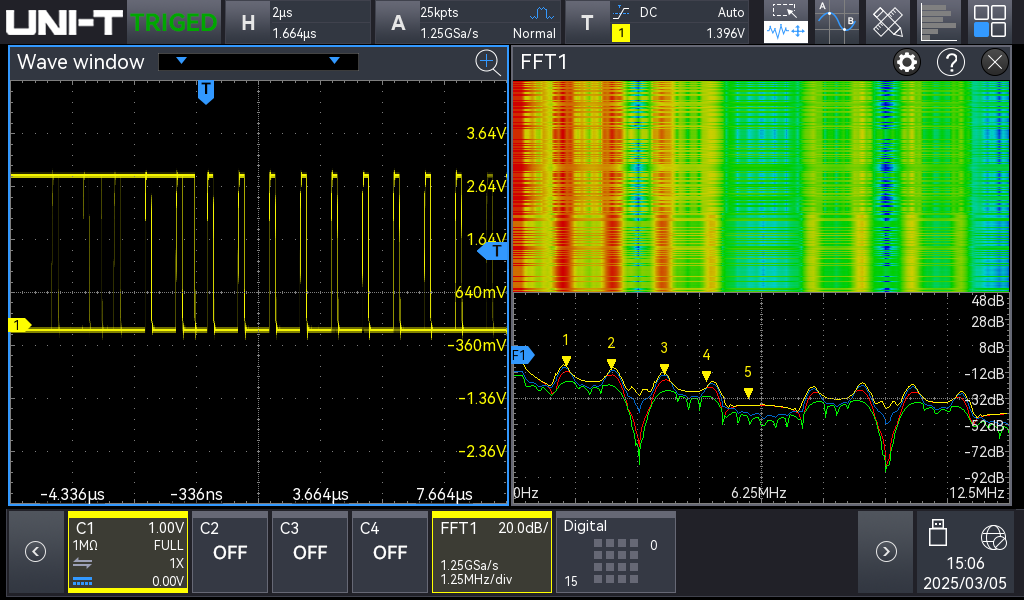Select the region-select zoom tool icon
1024x600 pixels.
(x=786, y=12)
